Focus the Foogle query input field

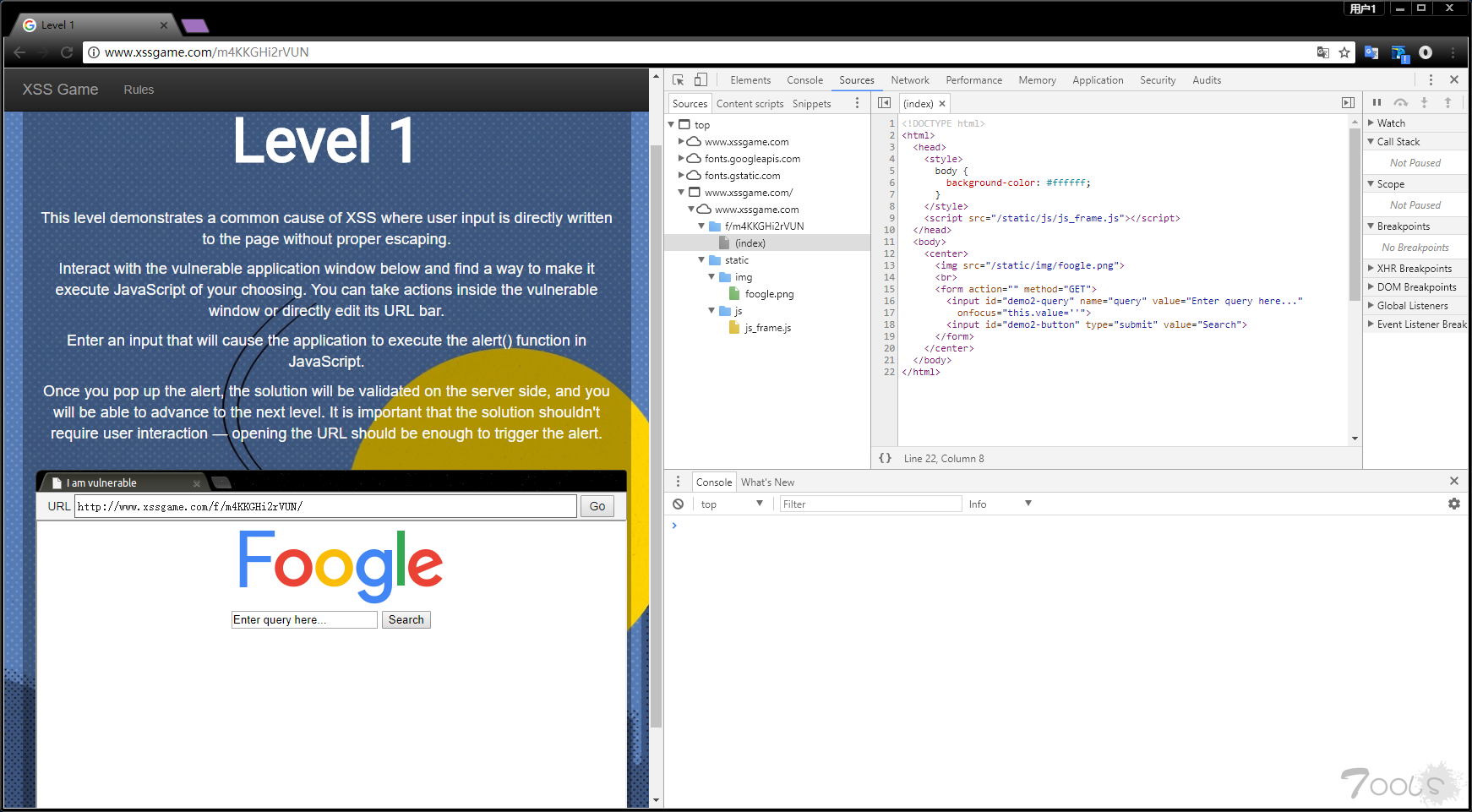[304, 619]
